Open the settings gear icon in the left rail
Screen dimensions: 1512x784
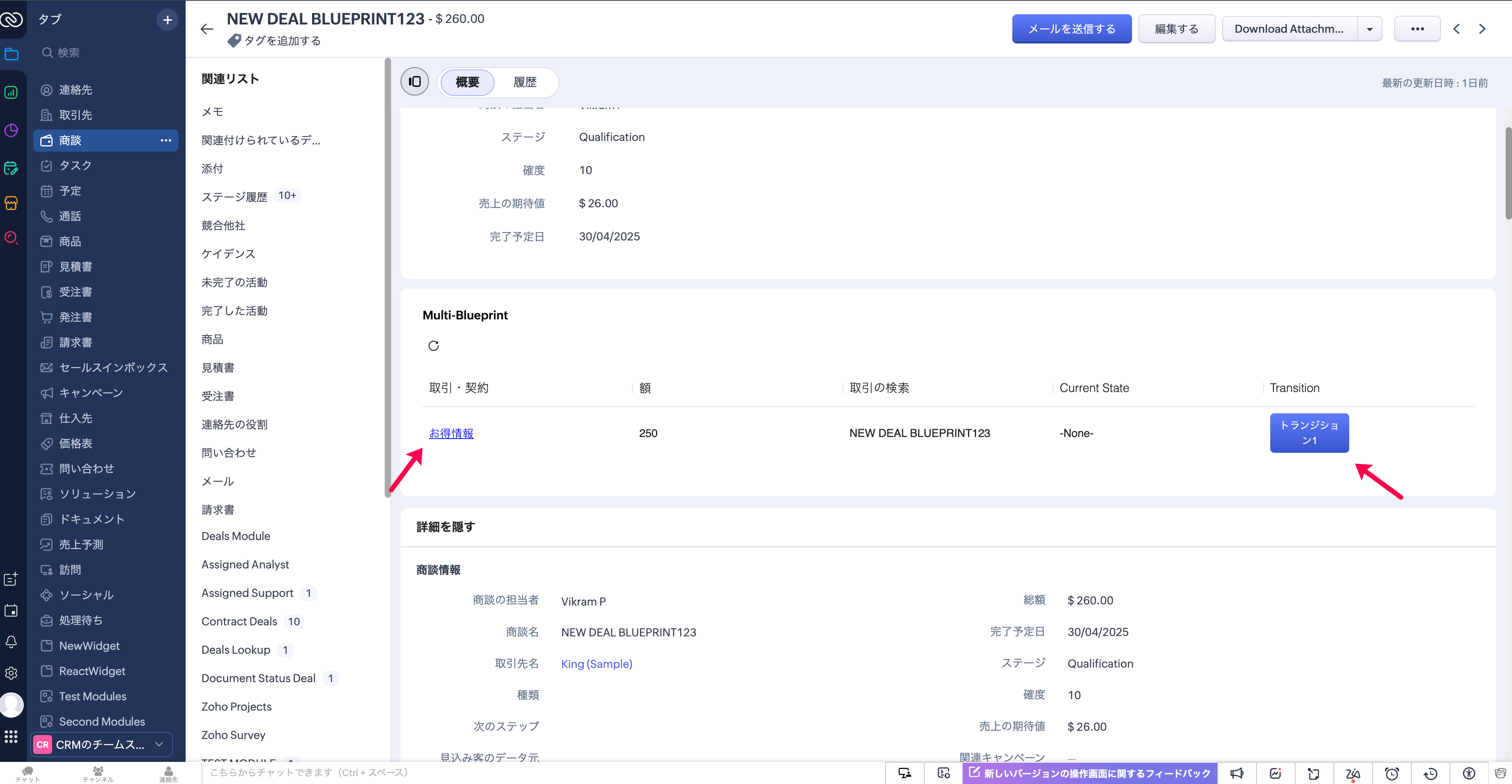point(11,673)
